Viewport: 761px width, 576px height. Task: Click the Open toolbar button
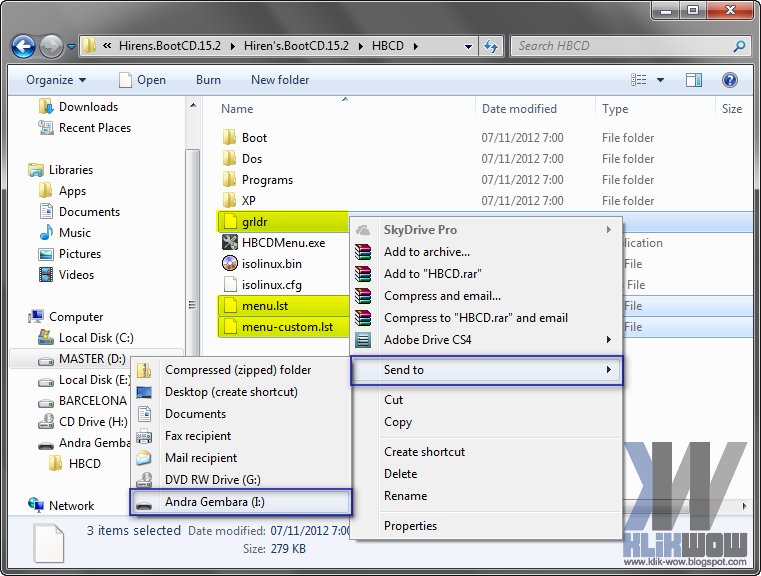pyautogui.click(x=142, y=80)
